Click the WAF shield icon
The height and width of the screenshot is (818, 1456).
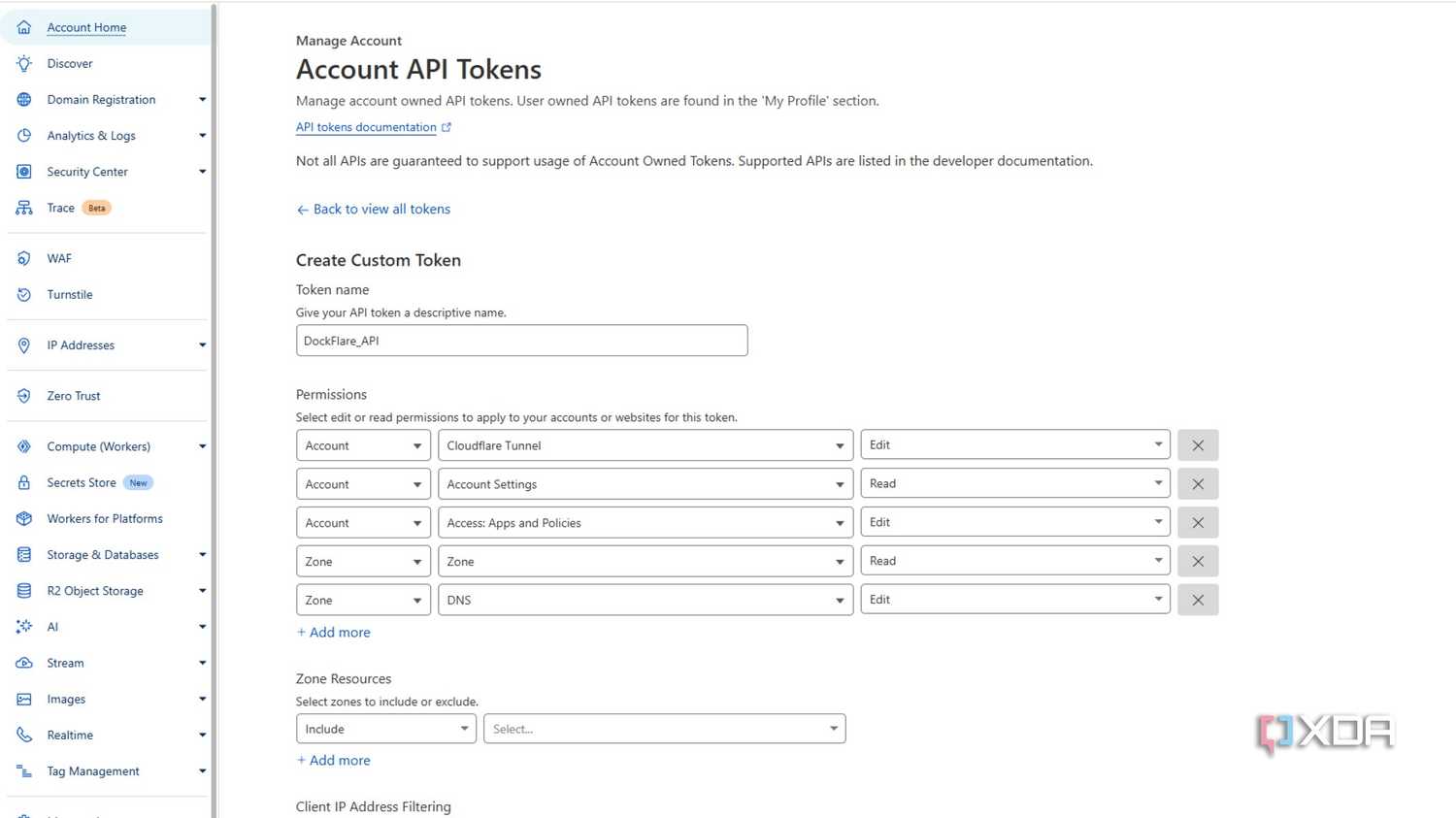24,258
